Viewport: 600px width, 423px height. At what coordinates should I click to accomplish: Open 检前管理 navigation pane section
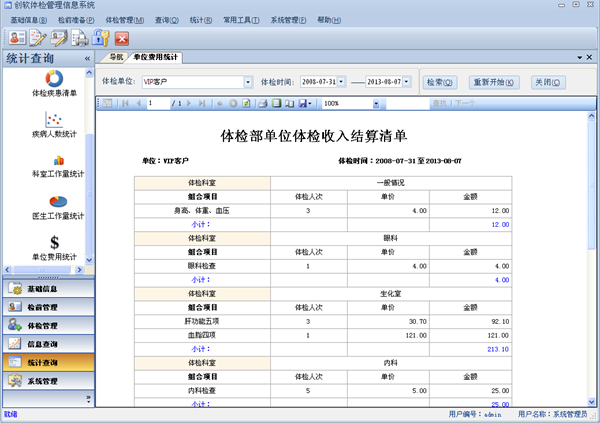coord(49,307)
